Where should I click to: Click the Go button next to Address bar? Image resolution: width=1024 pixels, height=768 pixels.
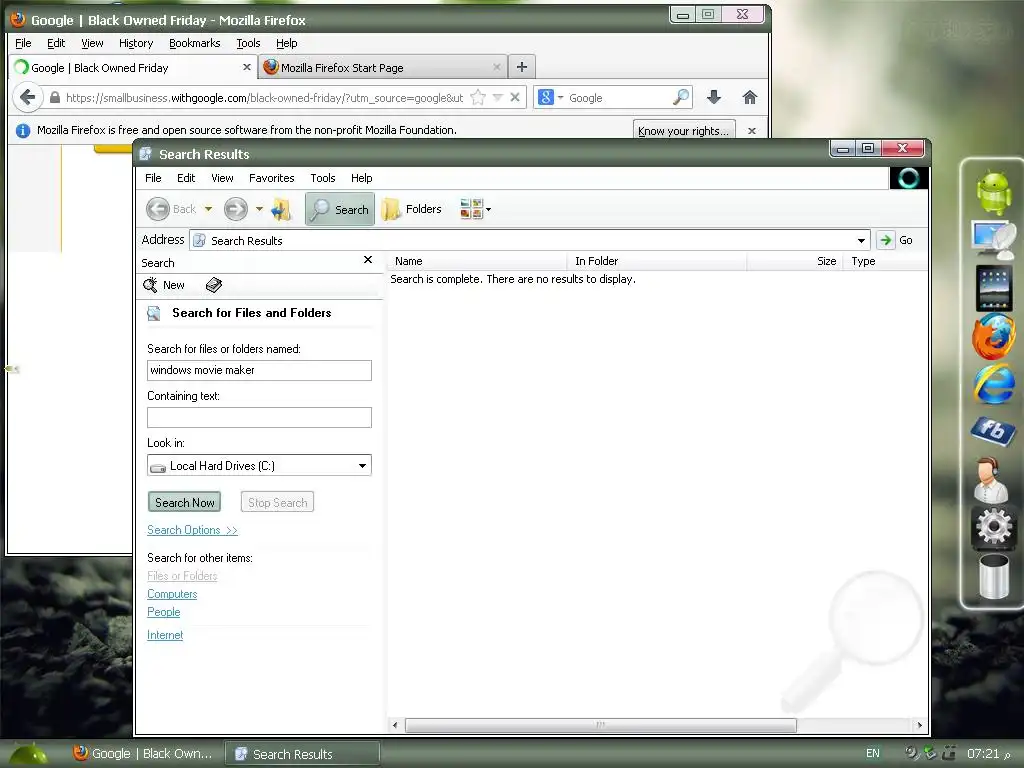click(896, 240)
